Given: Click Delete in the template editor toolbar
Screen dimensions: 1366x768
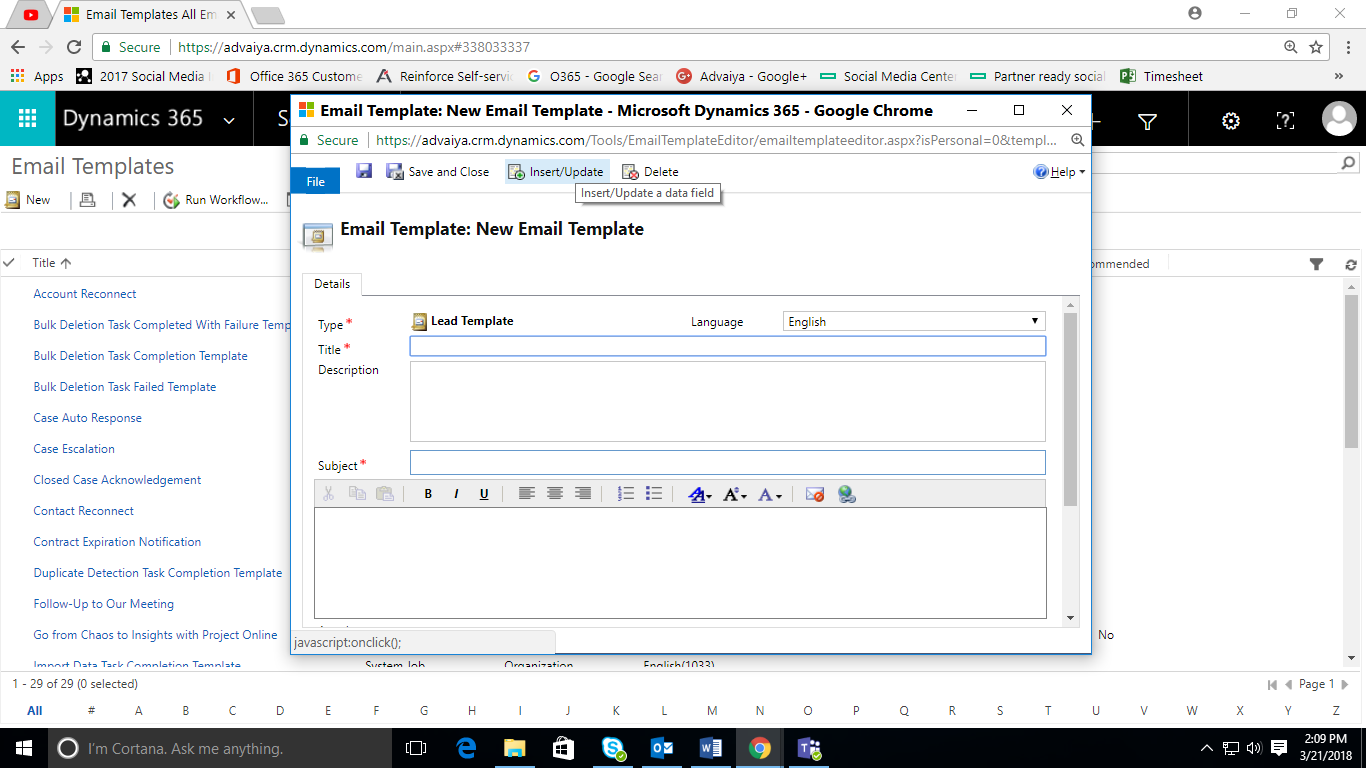Looking at the screenshot, I should (650, 172).
